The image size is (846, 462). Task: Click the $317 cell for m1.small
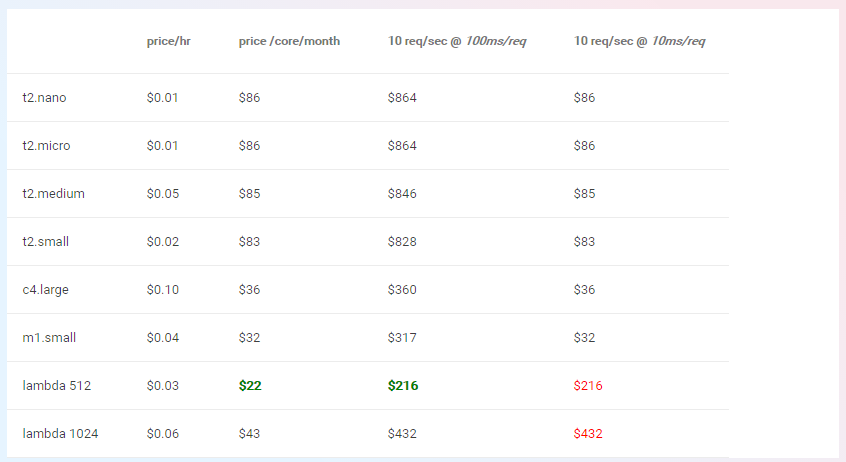tap(402, 338)
